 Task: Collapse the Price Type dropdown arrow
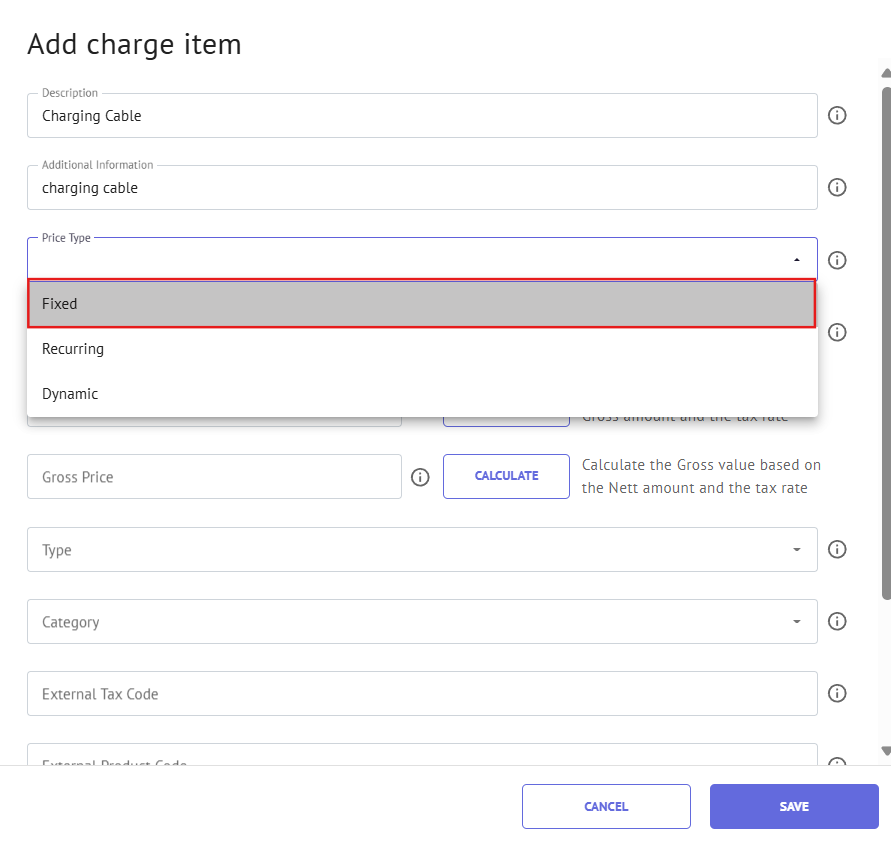tap(797, 260)
